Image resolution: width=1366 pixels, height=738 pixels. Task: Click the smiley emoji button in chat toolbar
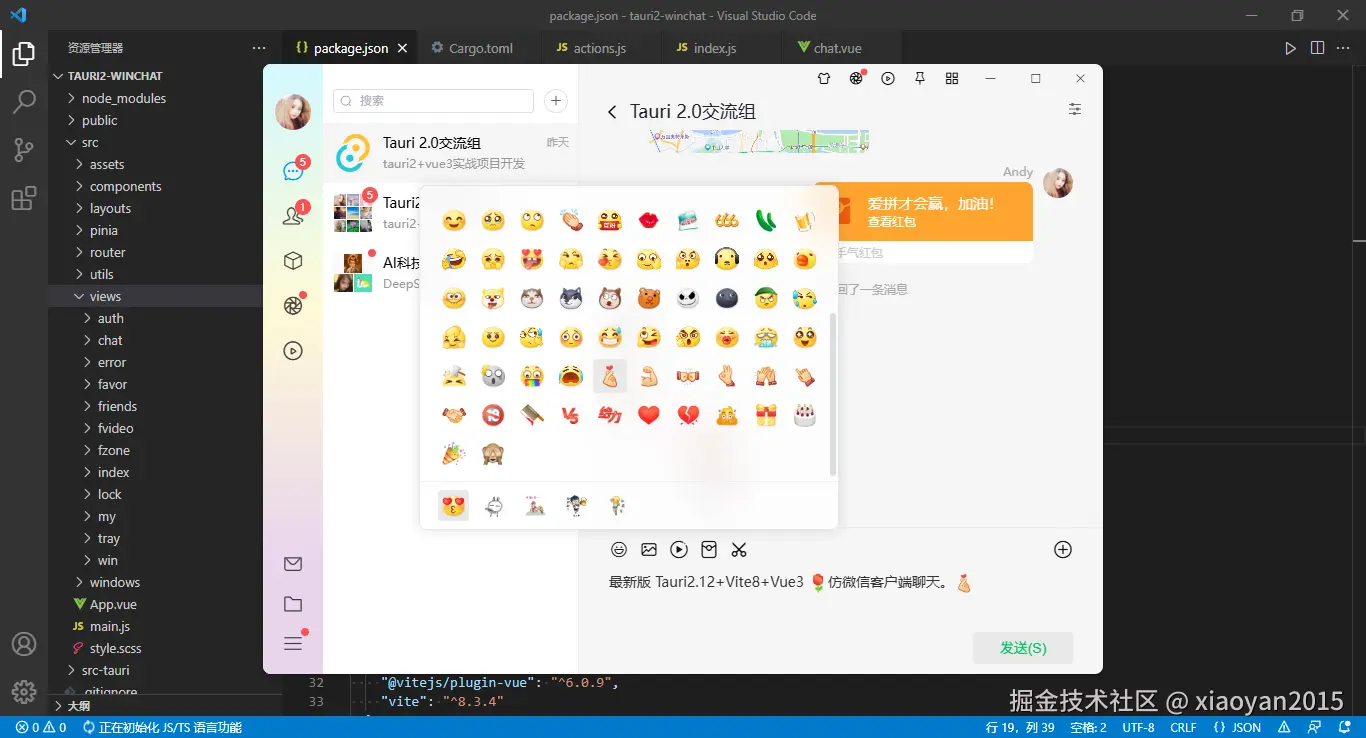[619, 549]
